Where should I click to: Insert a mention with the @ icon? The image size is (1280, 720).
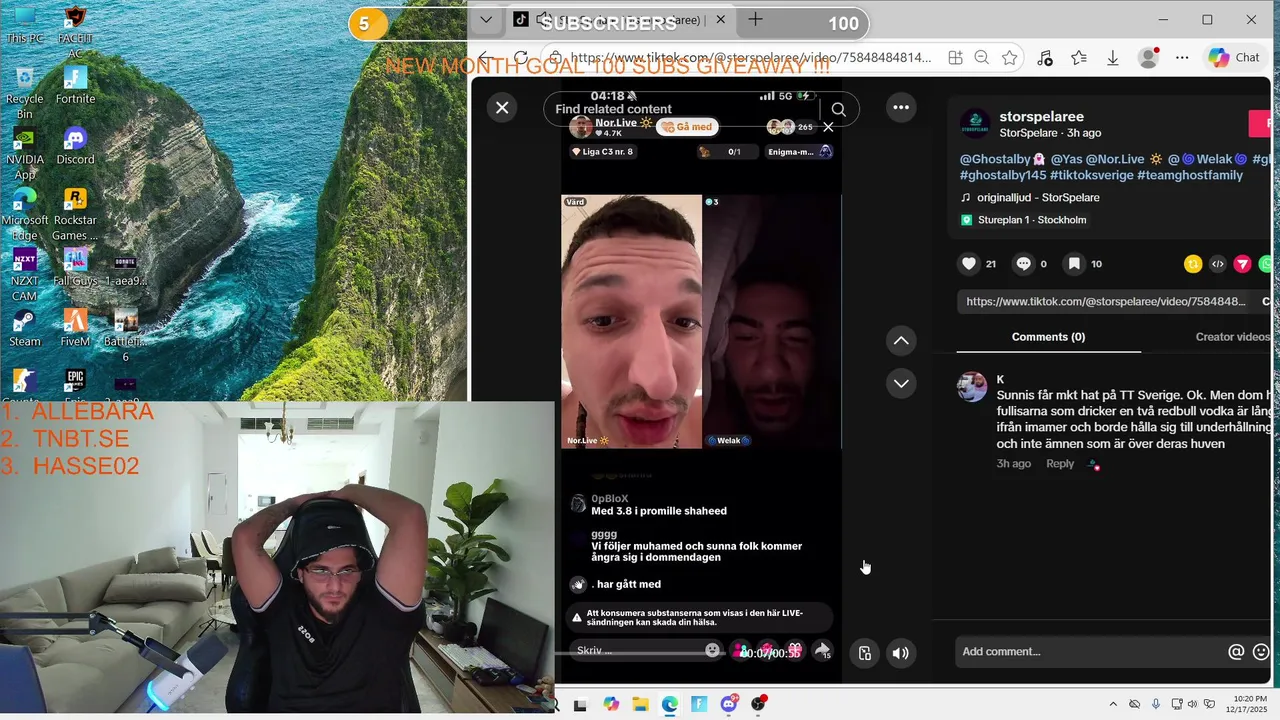tap(1236, 652)
